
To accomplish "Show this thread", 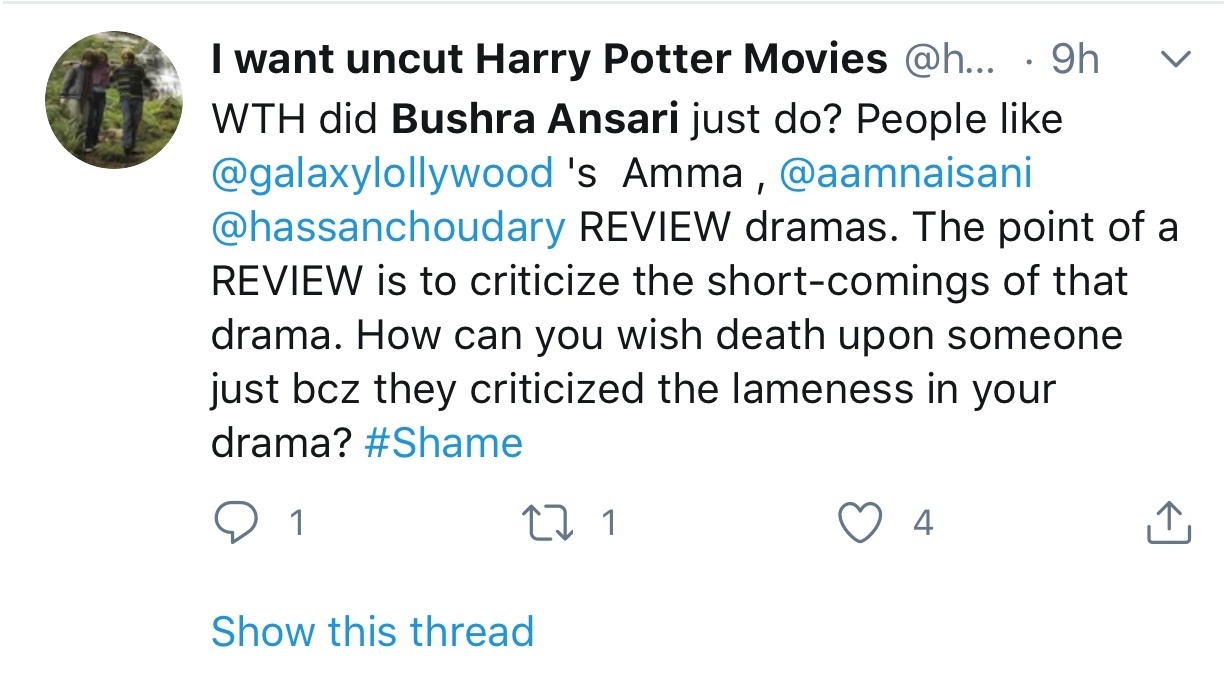I will tap(372, 631).
